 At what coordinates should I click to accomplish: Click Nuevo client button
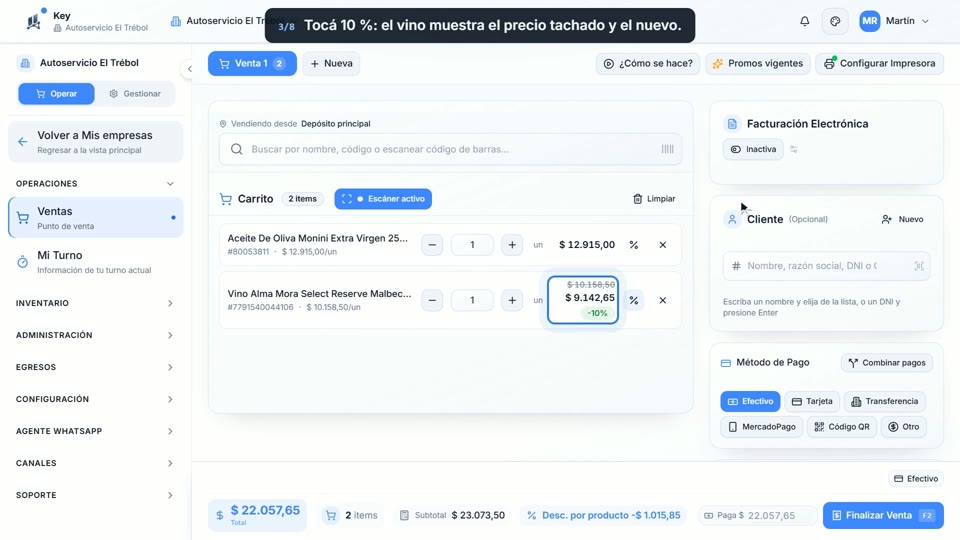tap(902, 219)
